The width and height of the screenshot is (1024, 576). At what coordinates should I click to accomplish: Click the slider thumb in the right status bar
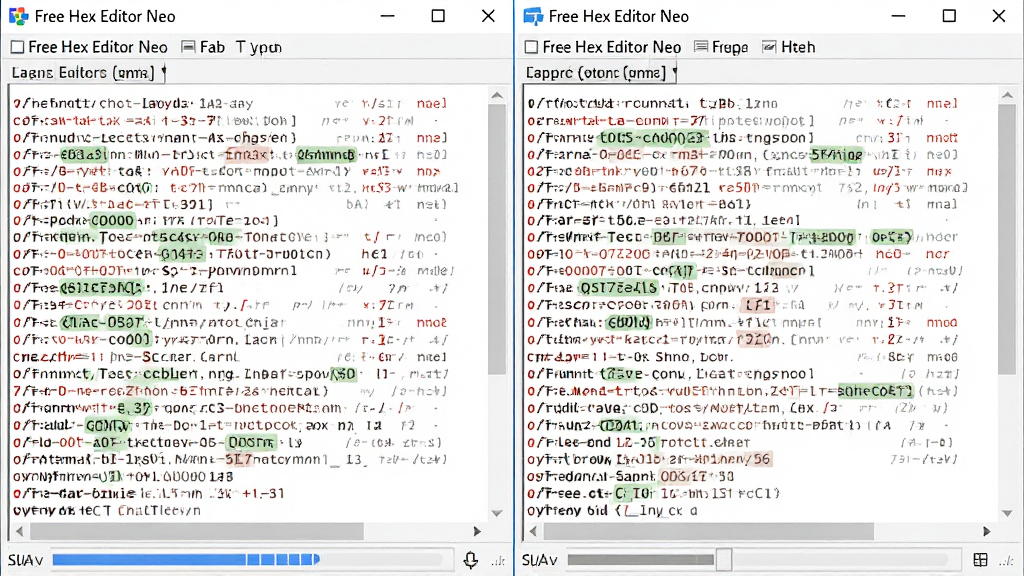click(x=723, y=560)
